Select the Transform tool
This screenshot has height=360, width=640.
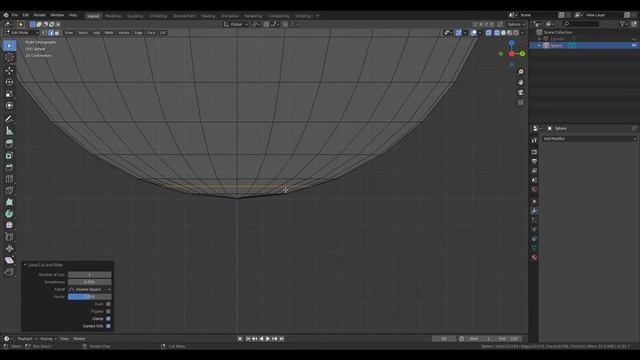tap(9, 106)
